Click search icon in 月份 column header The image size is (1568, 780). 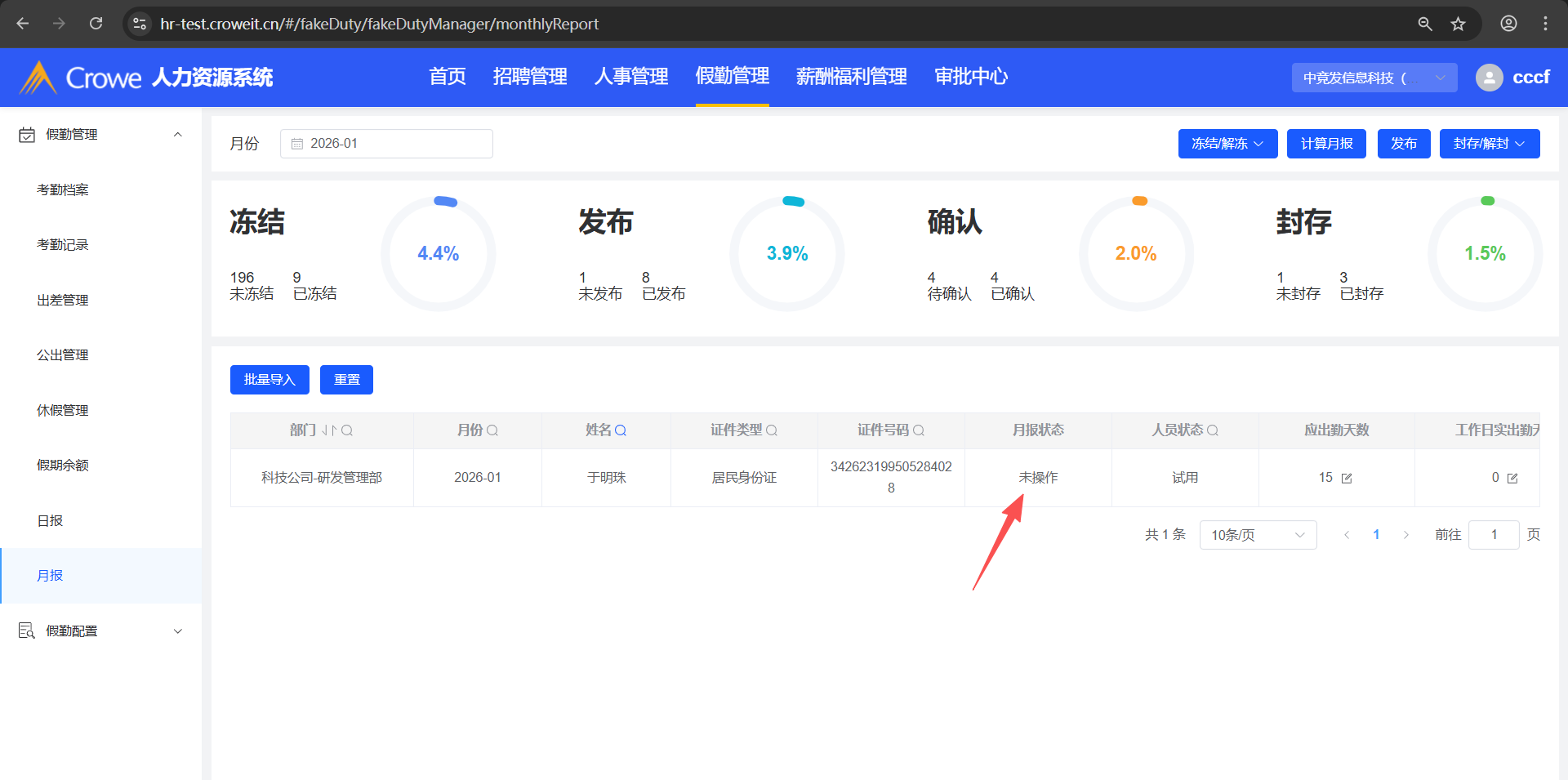tap(492, 430)
